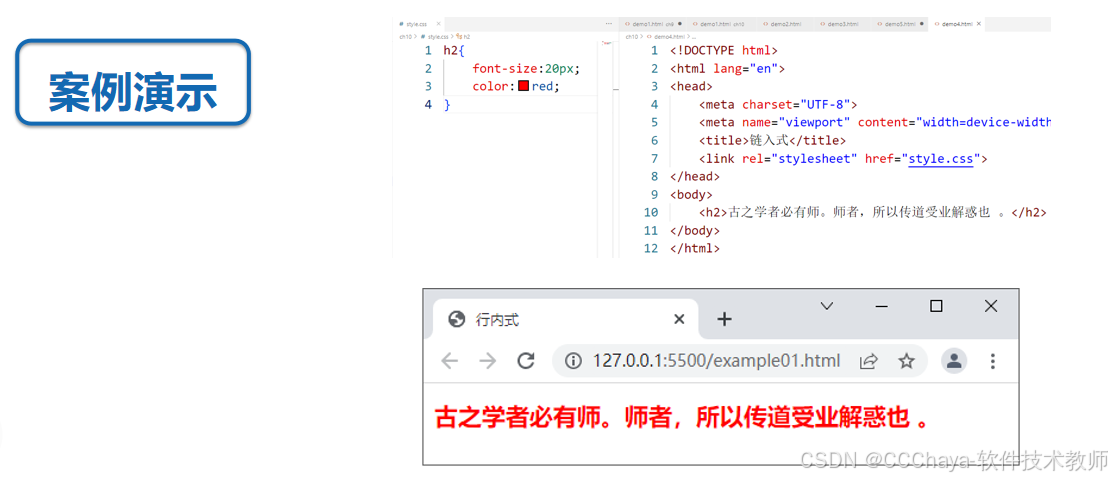Open the editor more actions ellipsis menu
Screen dimensions: 1112x480
tap(608, 24)
